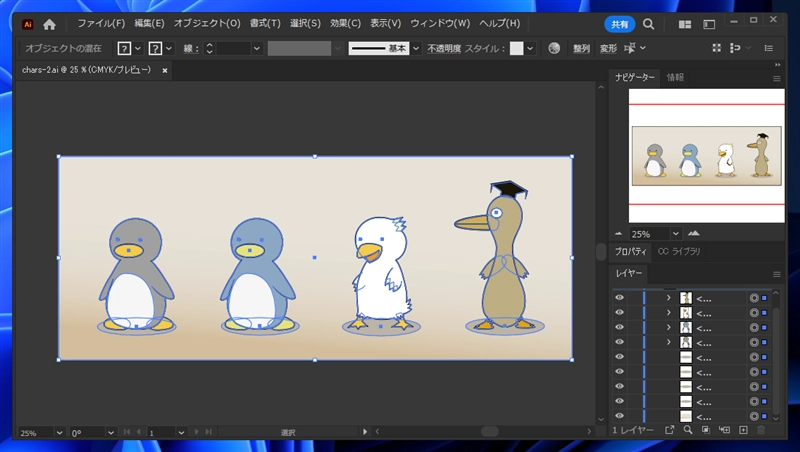Screen dimensions: 800x452
Task: Open the 変形 transform panel link
Action: pos(608,48)
